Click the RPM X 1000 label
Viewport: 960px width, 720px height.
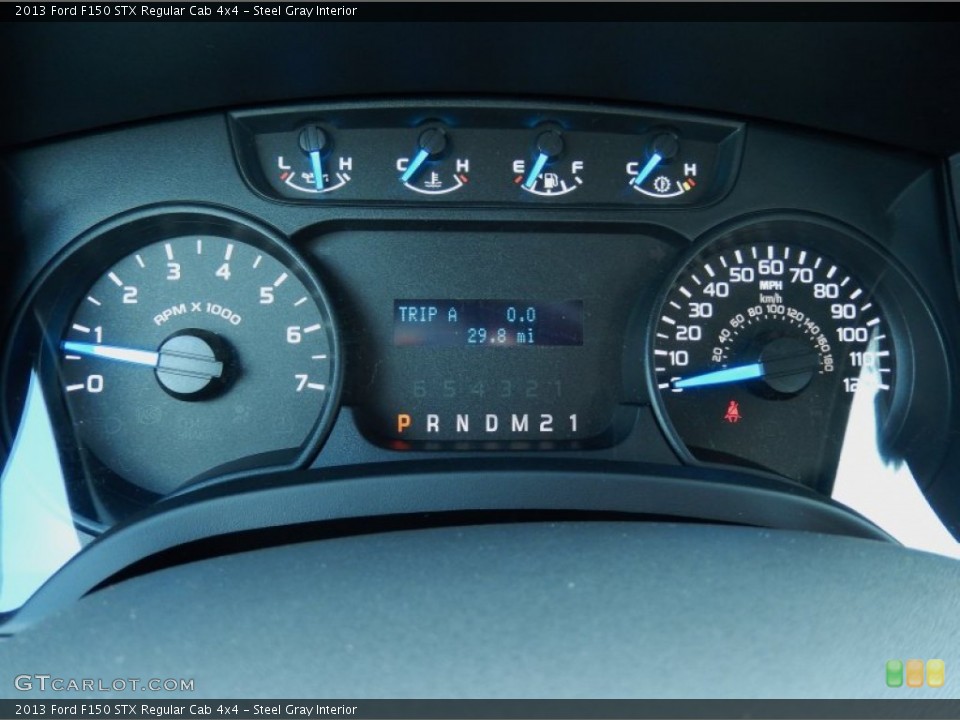197,312
